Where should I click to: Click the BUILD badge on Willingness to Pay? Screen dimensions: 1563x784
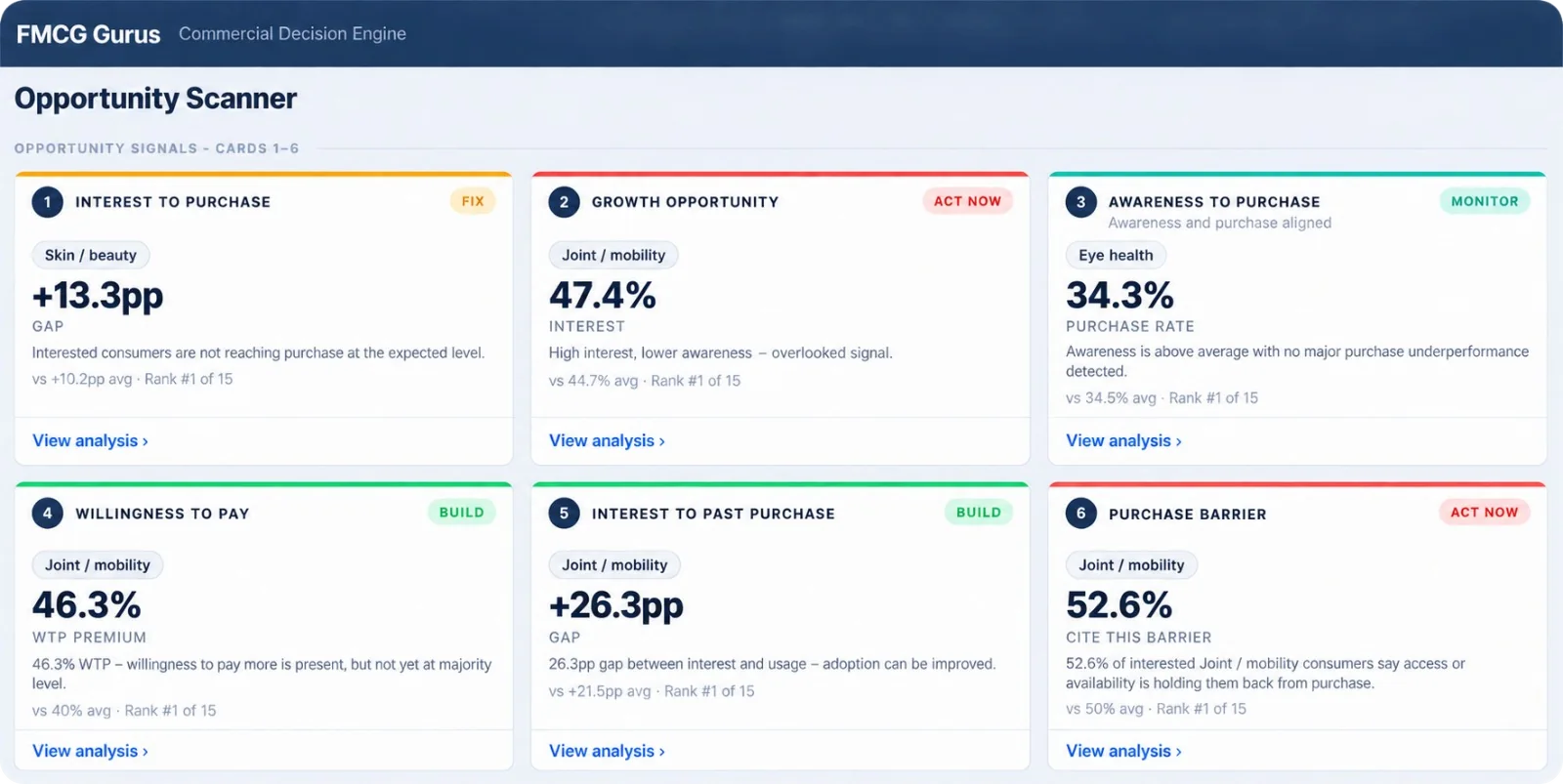click(462, 513)
